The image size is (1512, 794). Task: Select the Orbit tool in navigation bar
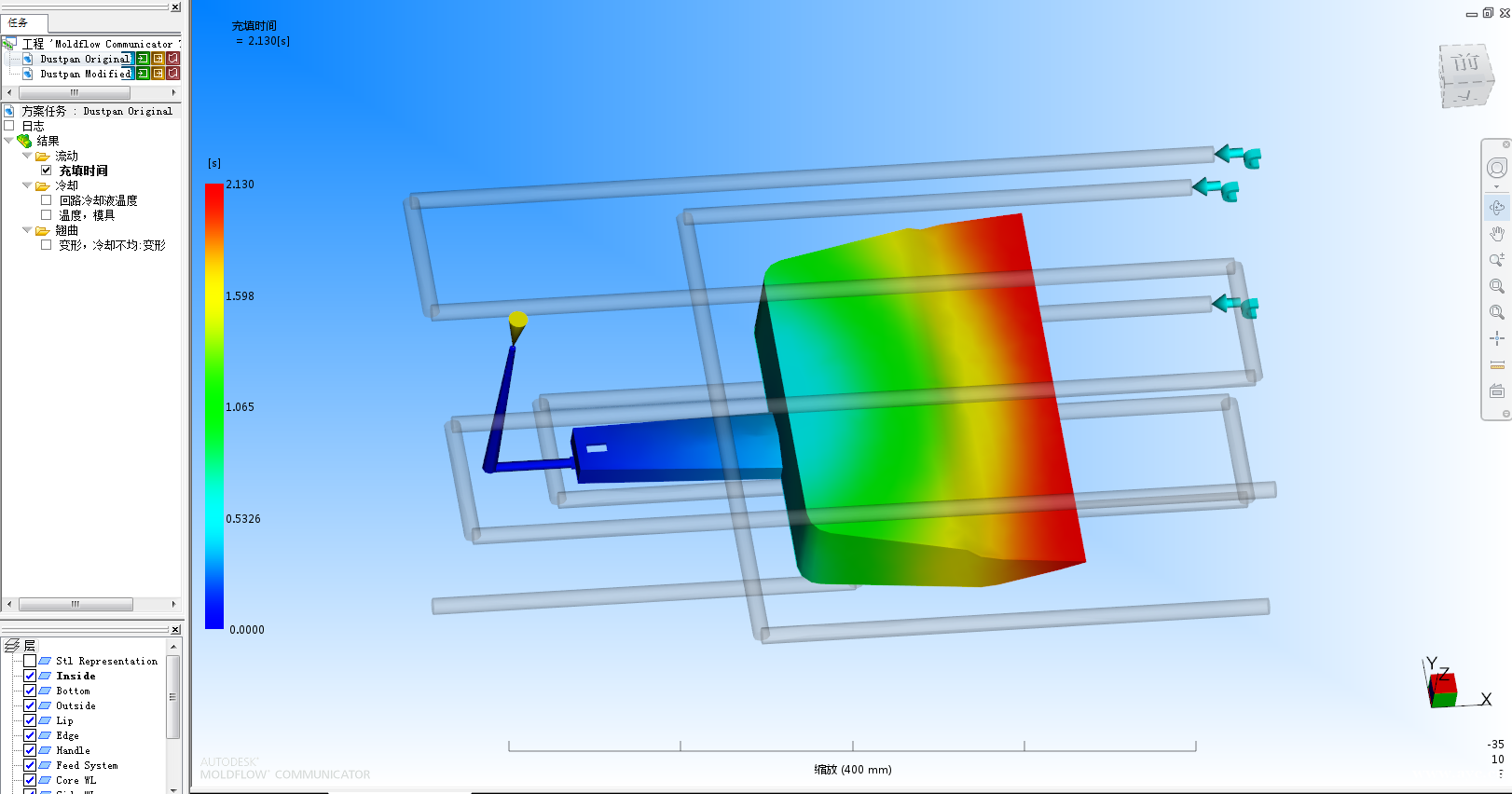1496,208
